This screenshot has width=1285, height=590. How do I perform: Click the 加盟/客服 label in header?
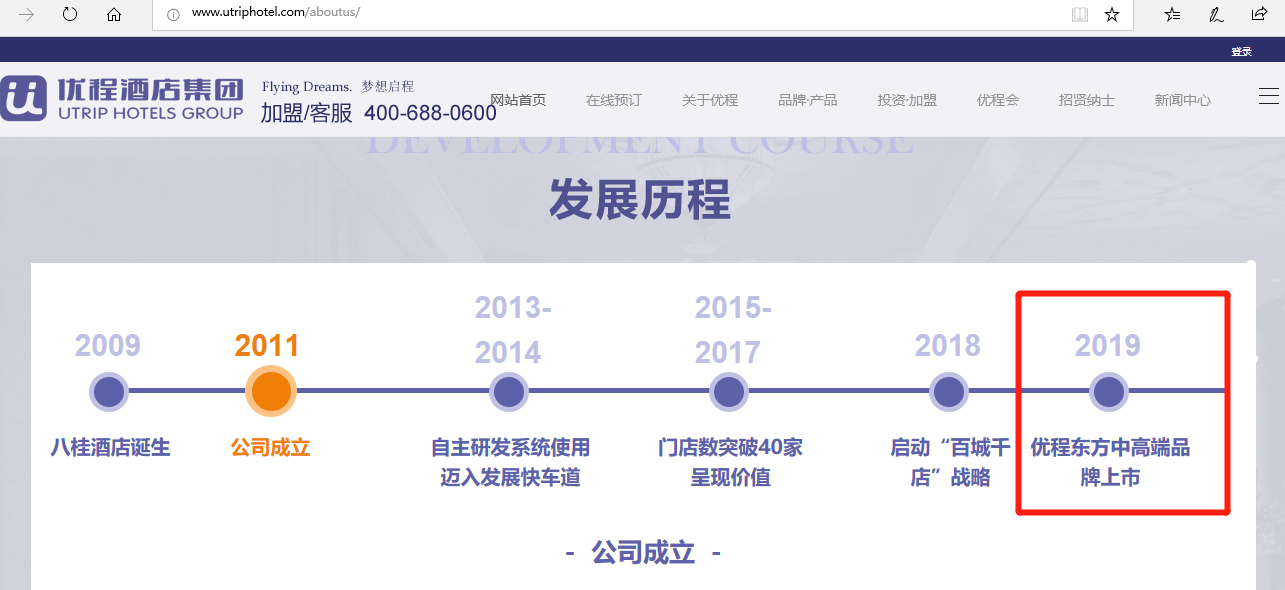click(x=307, y=113)
